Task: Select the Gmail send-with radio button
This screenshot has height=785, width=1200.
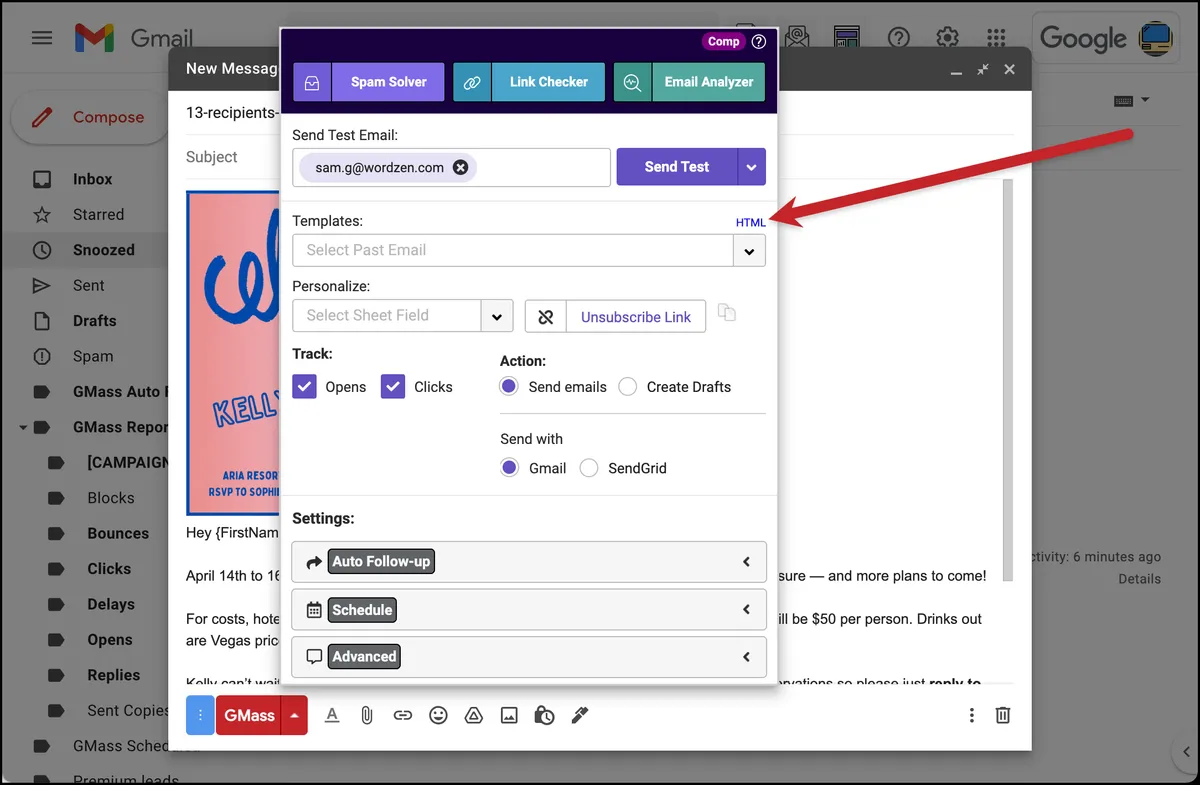Action: point(509,467)
